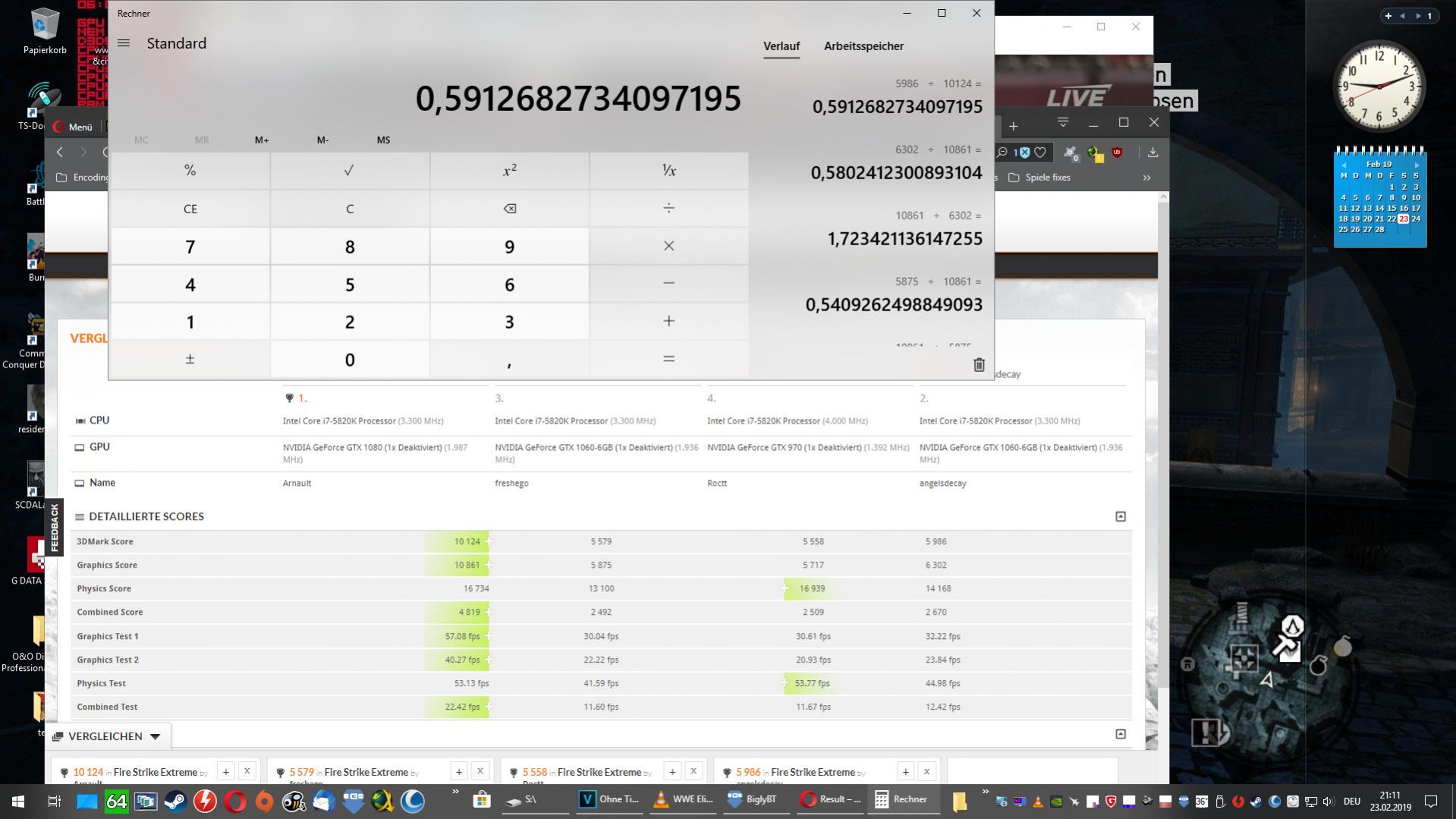Click the minus operator button
1456x819 pixels.
(x=668, y=284)
